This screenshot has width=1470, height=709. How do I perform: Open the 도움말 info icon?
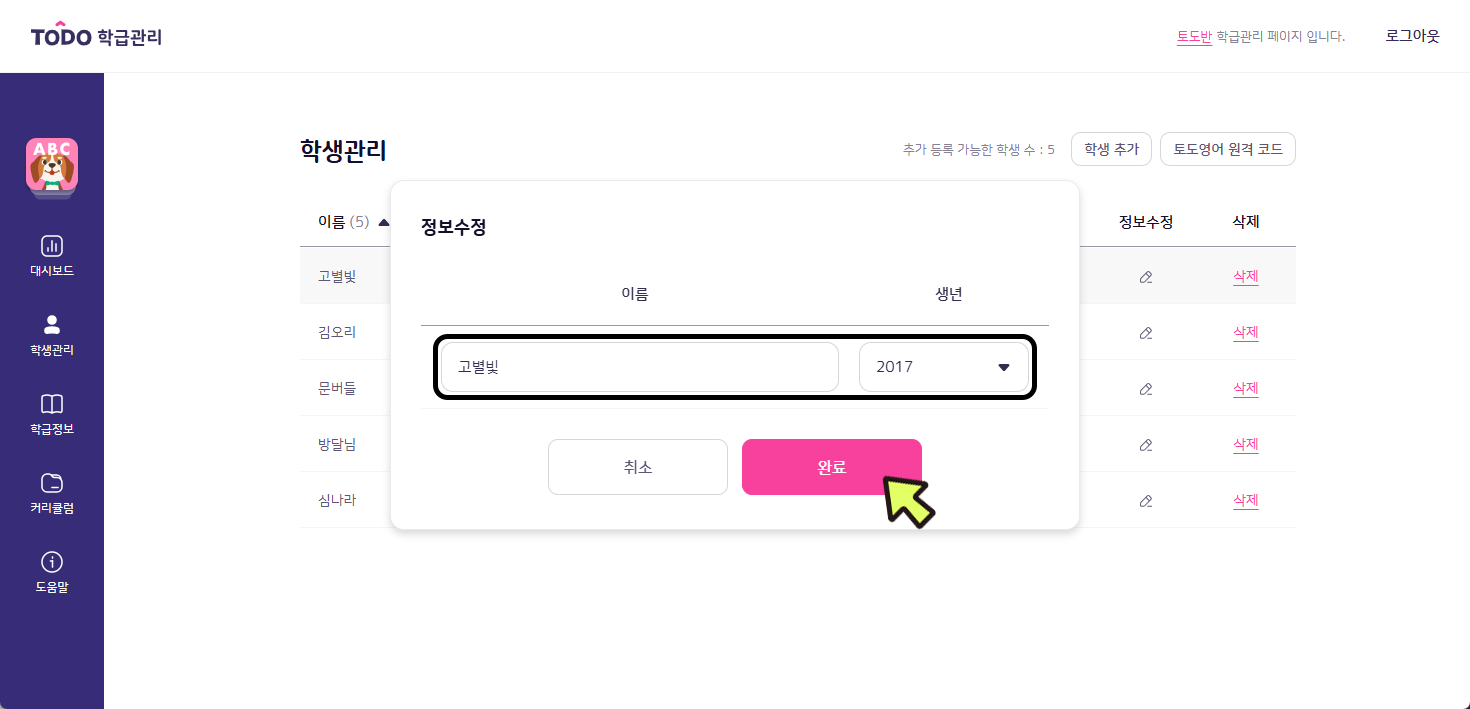(x=52, y=562)
